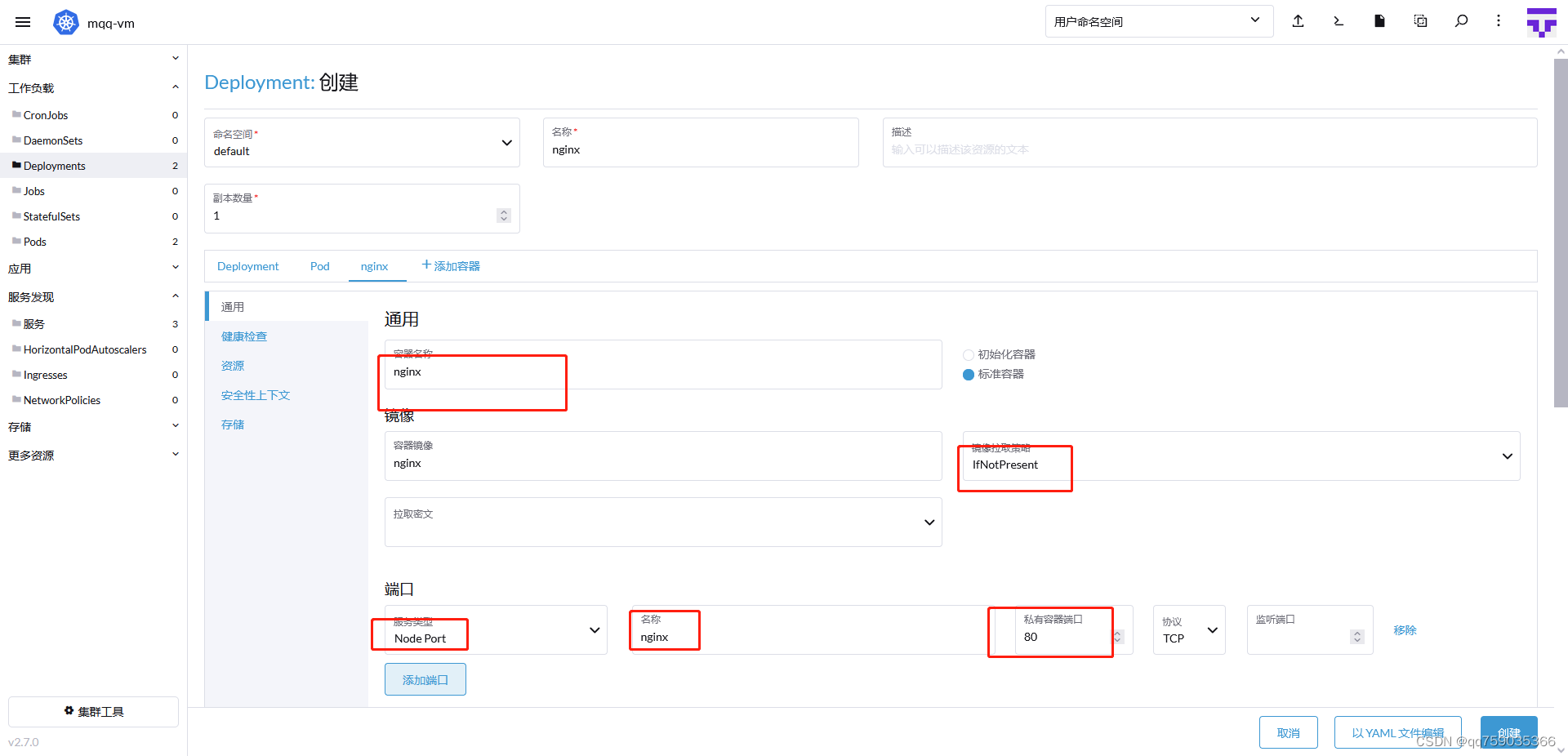Image resolution: width=1568 pixels, height=756 pixels.
Task: Switch to the Deployment tab
Action: point(247,266)
